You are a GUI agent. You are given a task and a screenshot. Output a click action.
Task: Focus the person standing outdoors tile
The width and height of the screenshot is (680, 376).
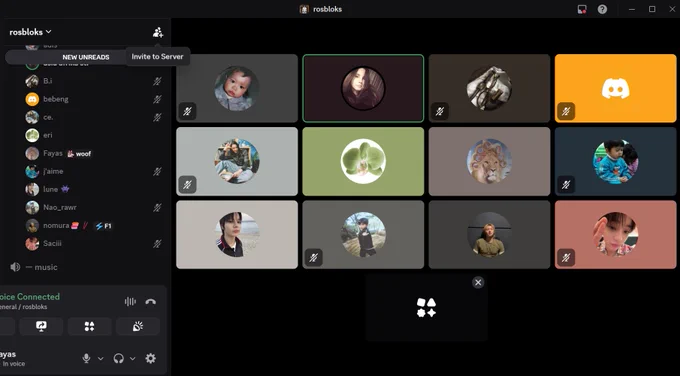tap(363, 235)
